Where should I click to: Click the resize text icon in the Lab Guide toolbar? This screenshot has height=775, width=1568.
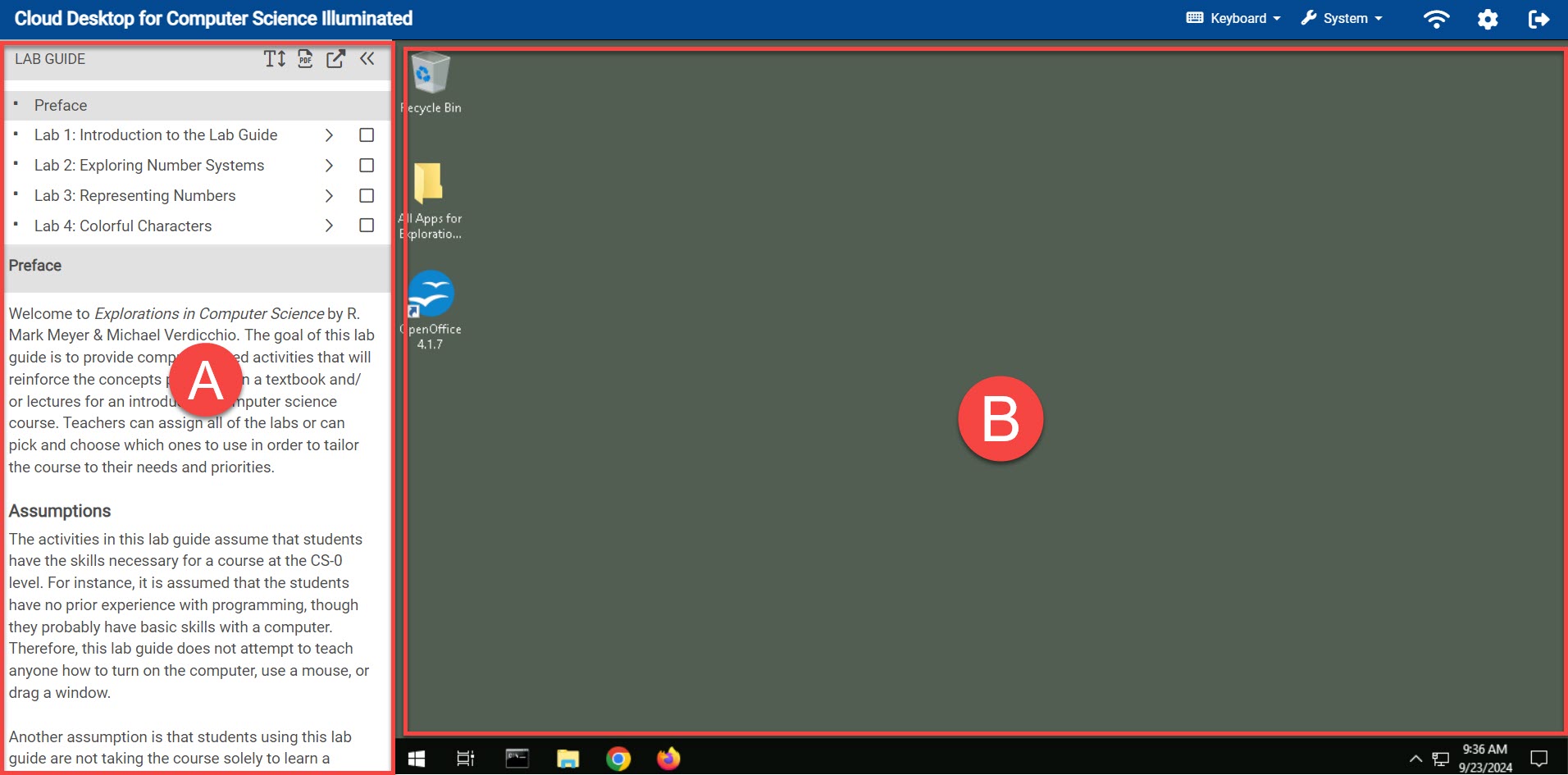click(274, 58)
